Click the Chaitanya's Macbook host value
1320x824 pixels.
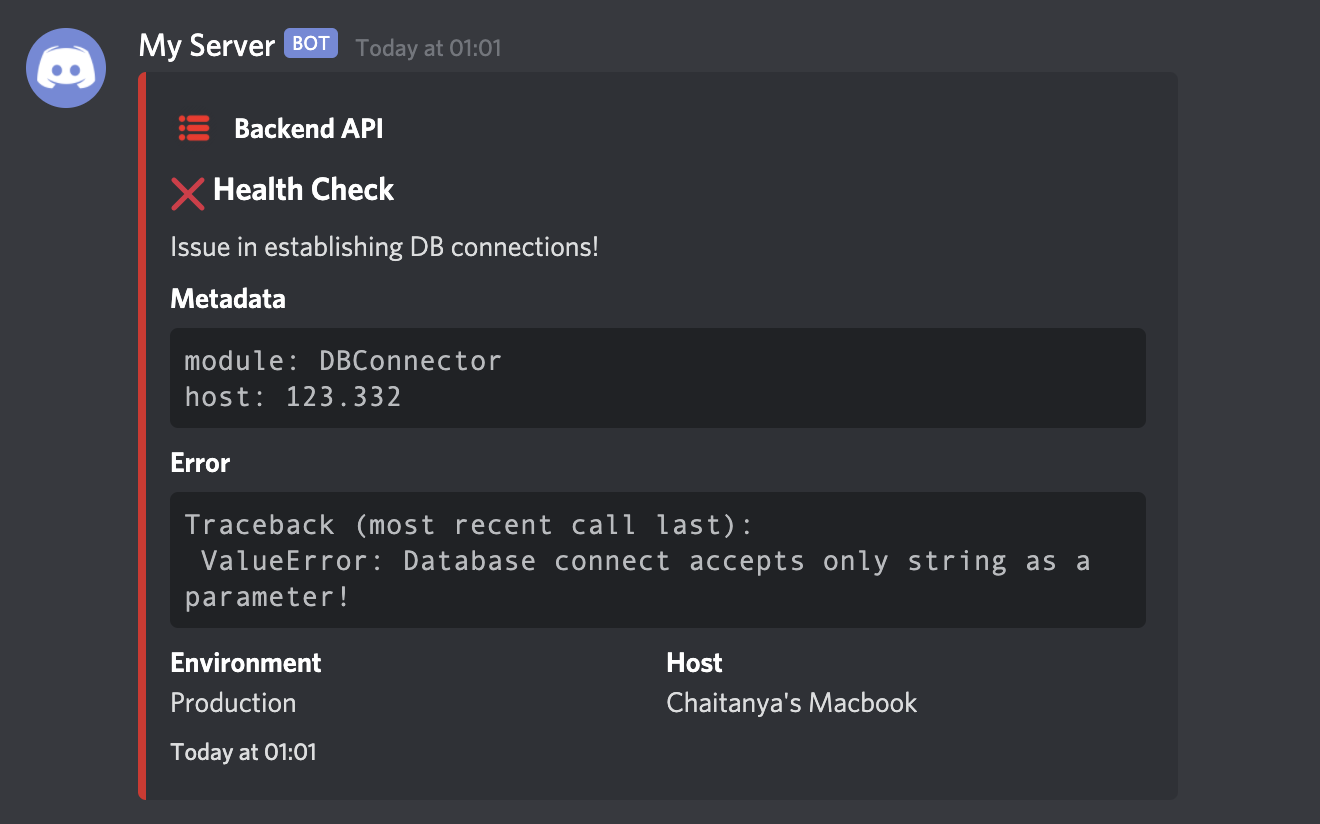click(792, 703)
